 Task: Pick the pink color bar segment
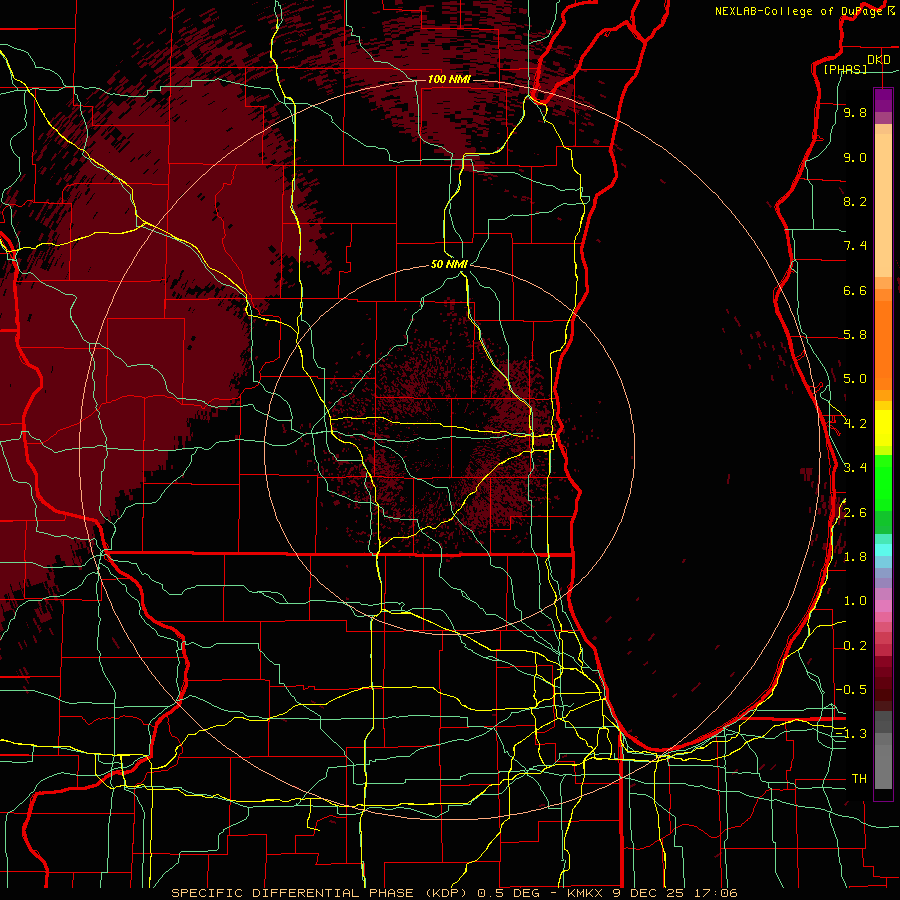pyautogui.click(x=883, y=606)
